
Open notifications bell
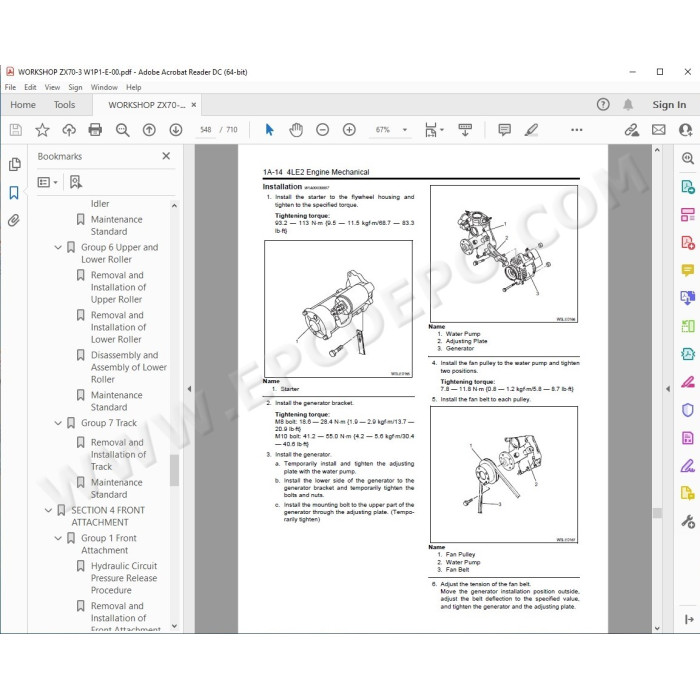click(628, 104)
